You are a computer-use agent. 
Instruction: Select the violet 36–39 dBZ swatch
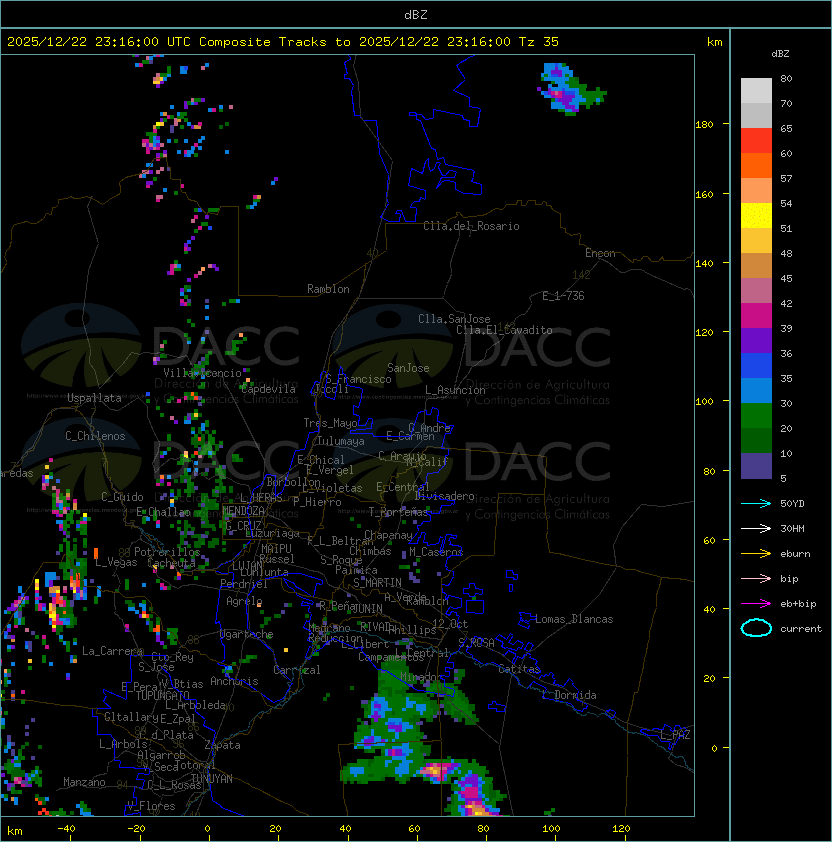(756, 340)
